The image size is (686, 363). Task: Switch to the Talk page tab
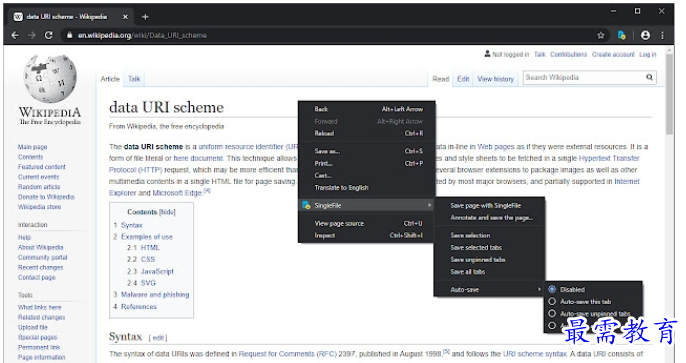click(134, 79)
